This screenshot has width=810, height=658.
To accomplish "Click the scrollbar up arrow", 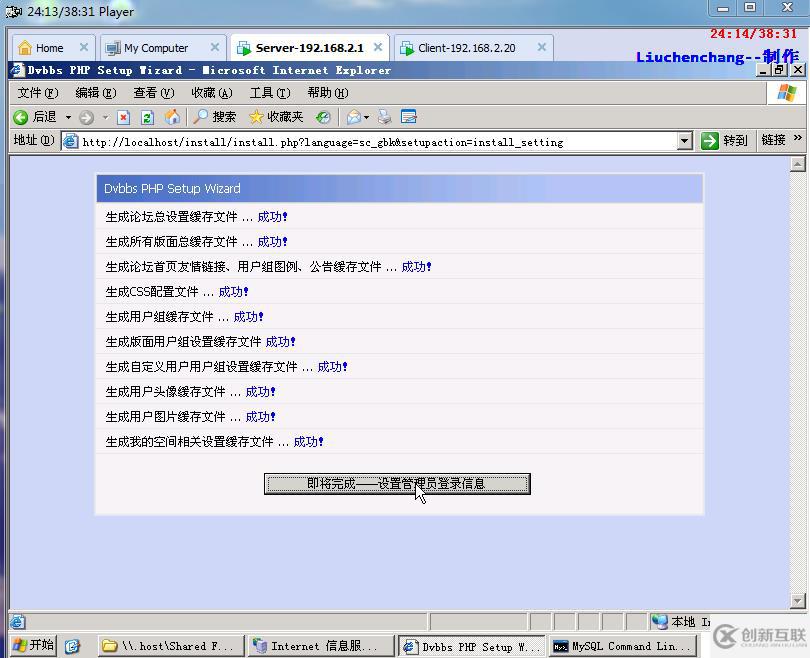I will click(x=797, y=164).
